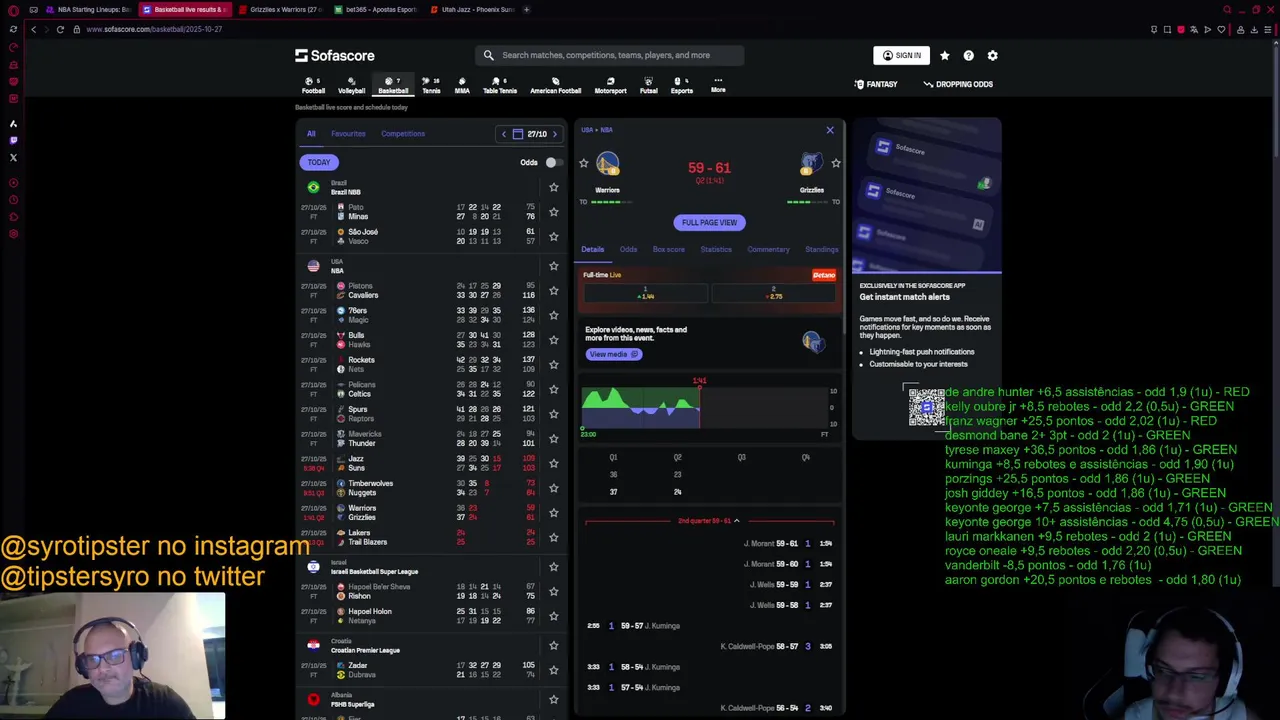Click the Grizzlies team logo

(x=811, y=163)
